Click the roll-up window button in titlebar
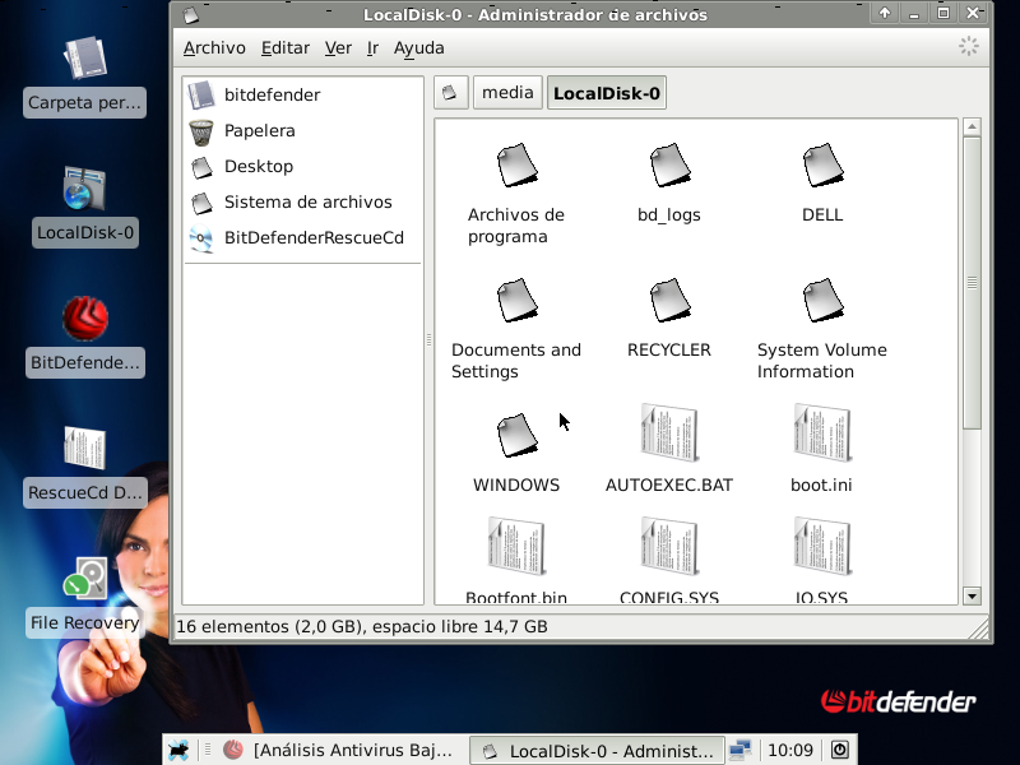 pos(885,13)
